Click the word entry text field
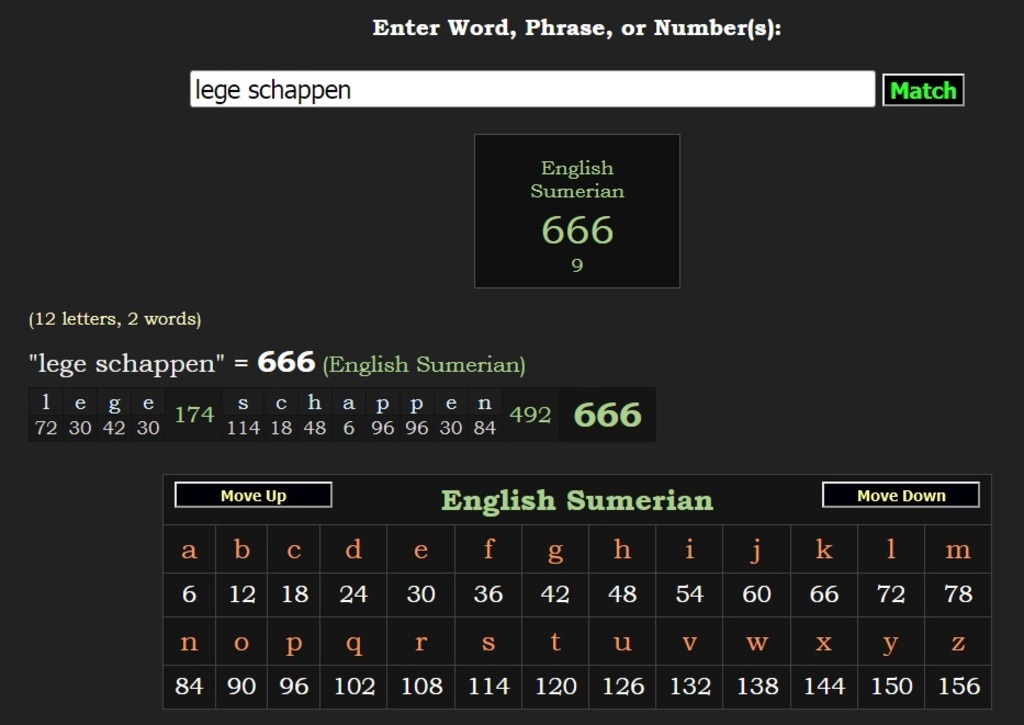 point(532,89)
